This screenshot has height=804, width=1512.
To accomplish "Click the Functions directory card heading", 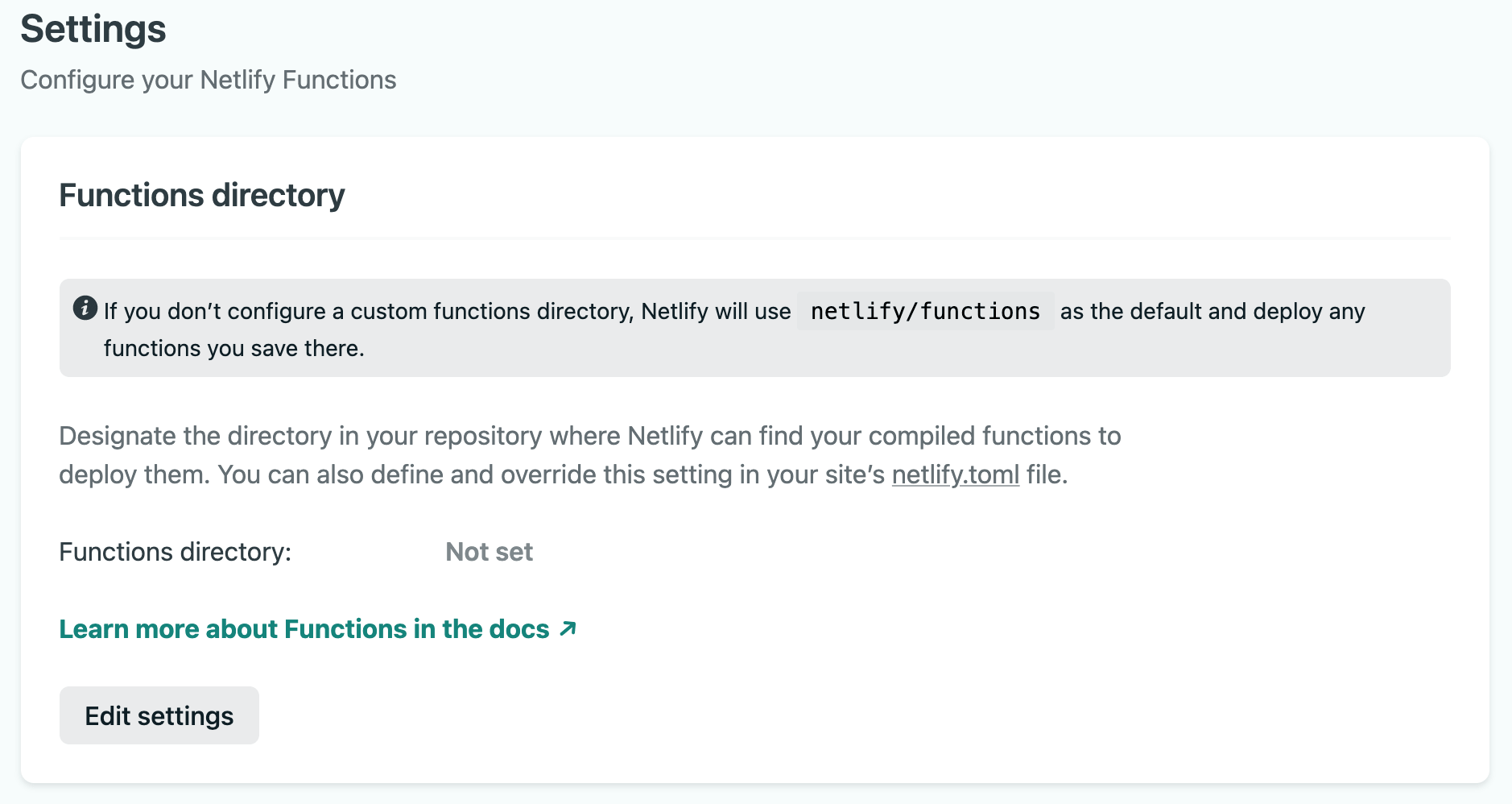I will (202, 195).
